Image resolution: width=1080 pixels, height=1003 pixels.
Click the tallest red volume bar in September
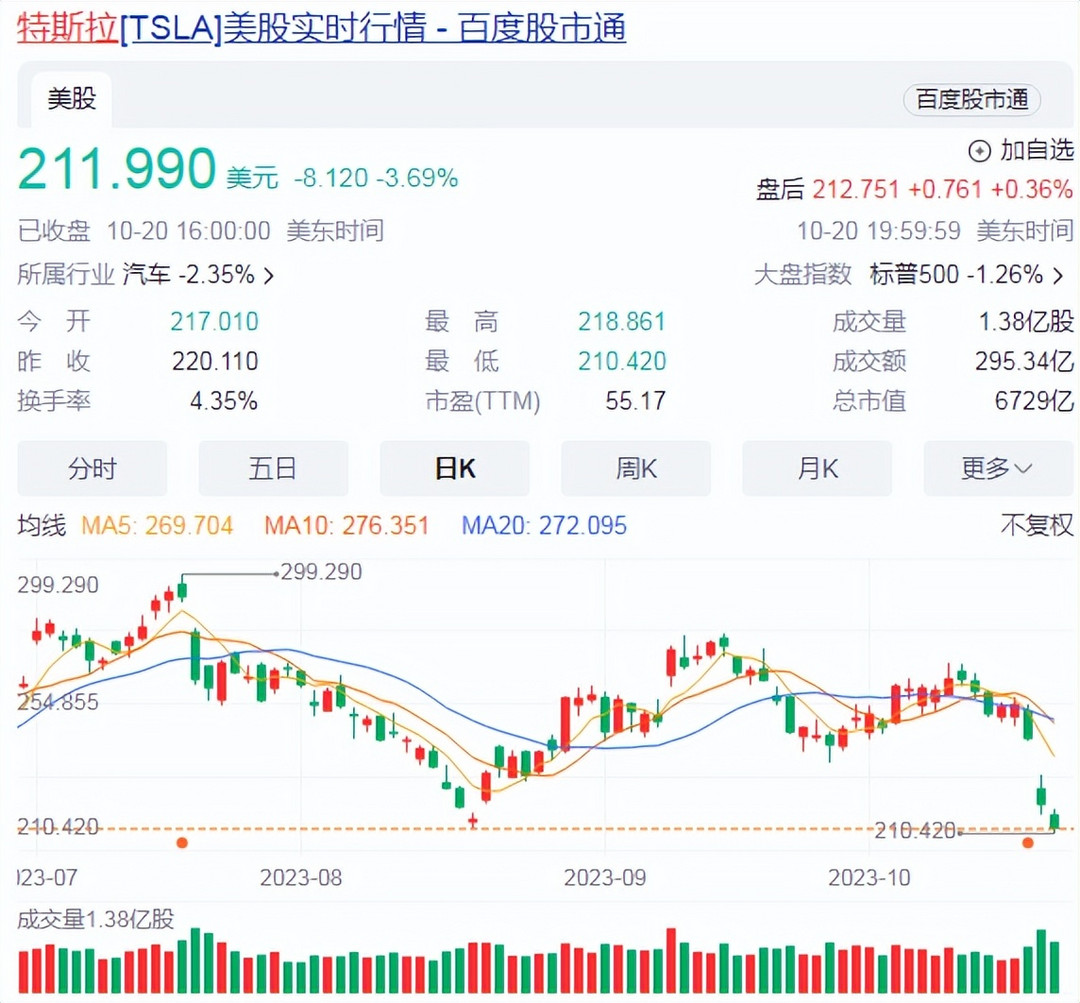(671, 960)
